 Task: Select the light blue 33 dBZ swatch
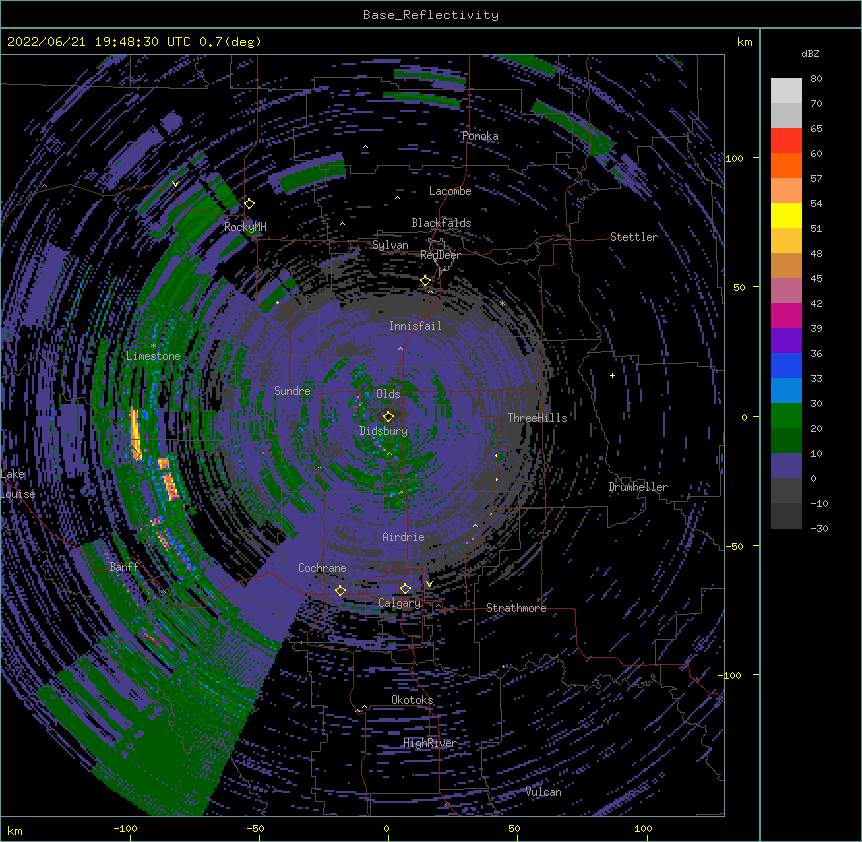(x=786, y=391)
